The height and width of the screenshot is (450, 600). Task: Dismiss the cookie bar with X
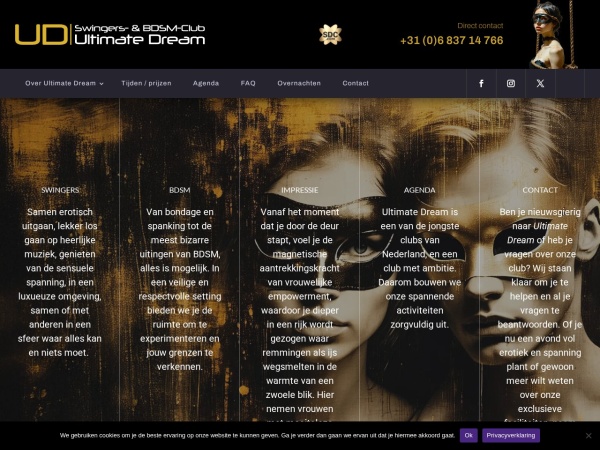pyautogui.click(x=589, y=435)
